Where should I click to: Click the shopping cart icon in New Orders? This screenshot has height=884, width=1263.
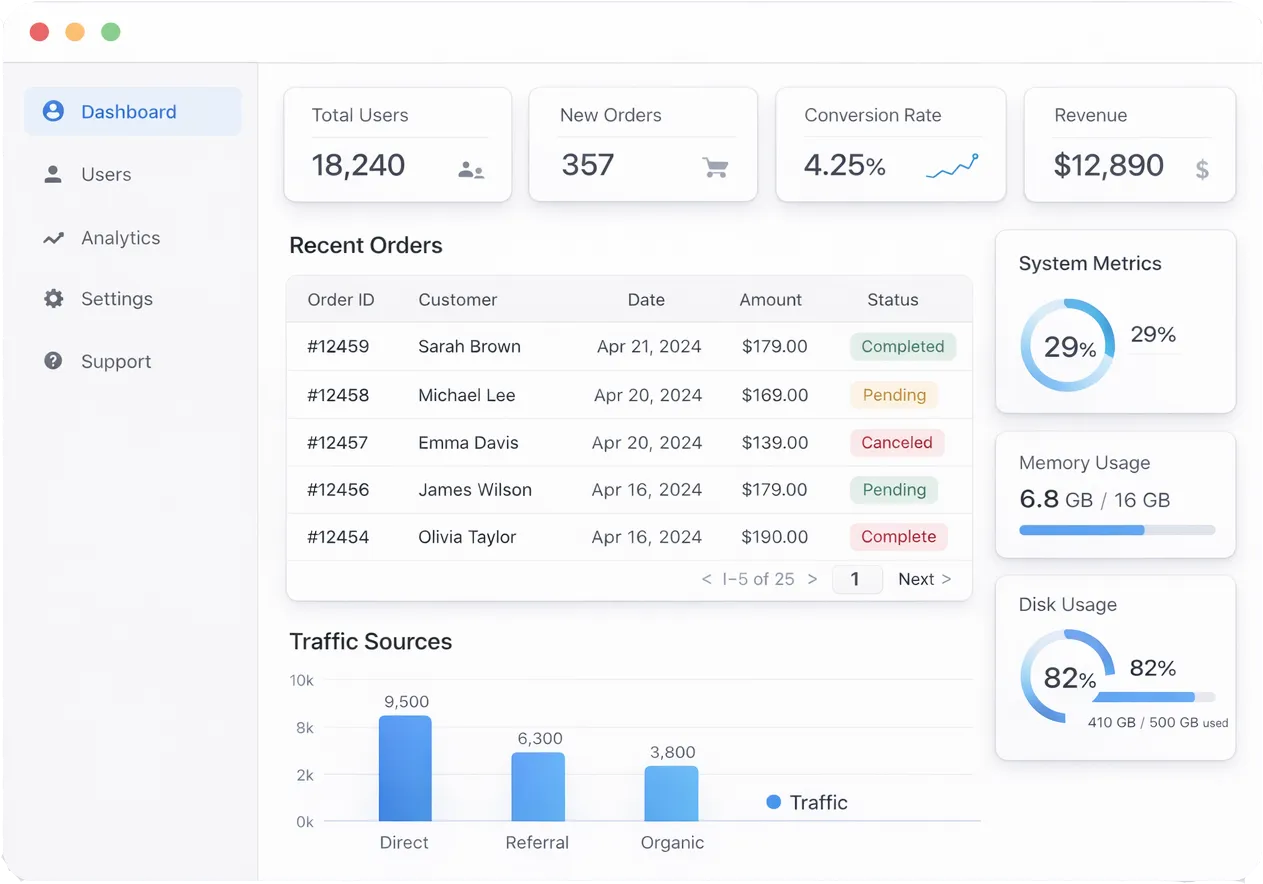pyautogui.click(x=715, y=168)
